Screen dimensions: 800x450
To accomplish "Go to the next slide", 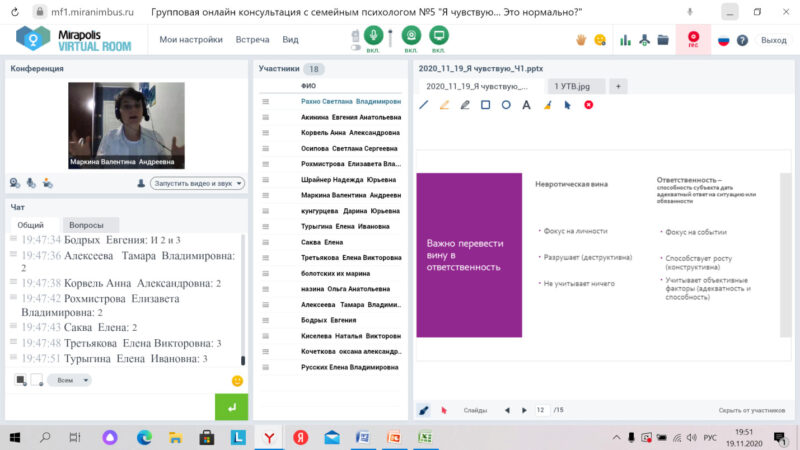I will coord(524,410).
